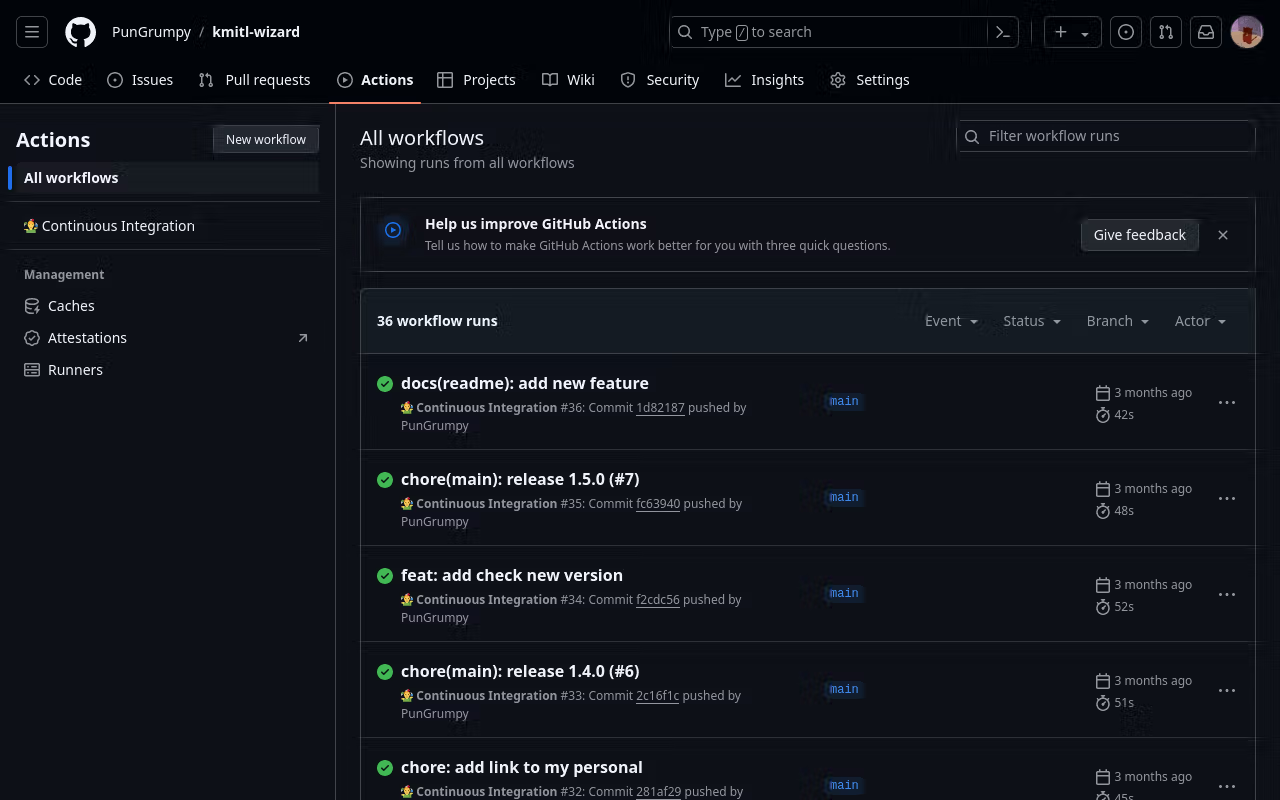Viewport: 1280px width, 800px height.
Task: Expand the Status filter dropdown
Action: pyautogui.click(x=1031, y=321)
